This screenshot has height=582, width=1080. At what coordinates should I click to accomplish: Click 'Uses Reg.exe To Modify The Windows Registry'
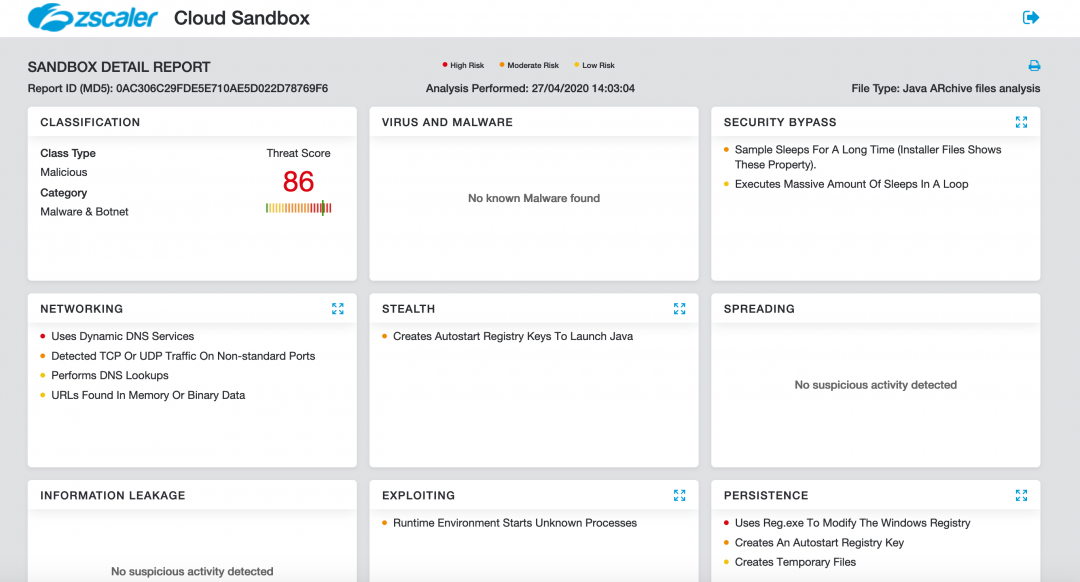click(x=852, y=523)
